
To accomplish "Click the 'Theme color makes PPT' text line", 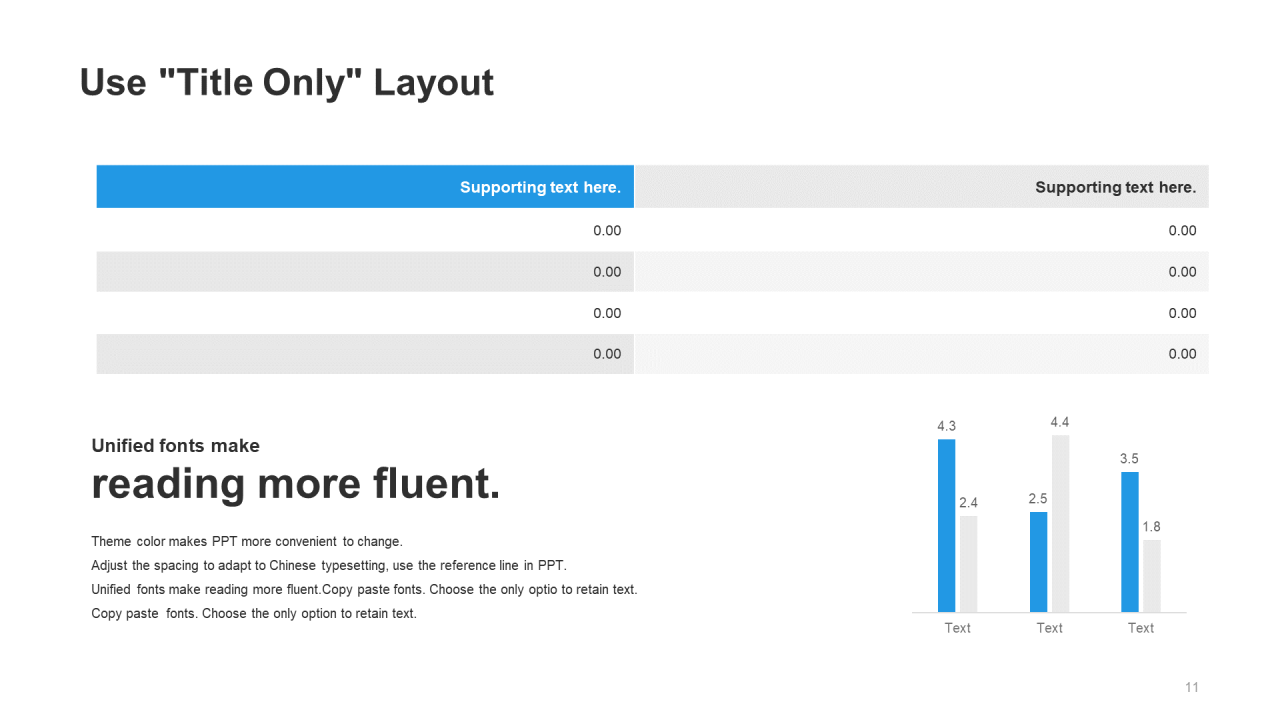I will click(247, 542).
